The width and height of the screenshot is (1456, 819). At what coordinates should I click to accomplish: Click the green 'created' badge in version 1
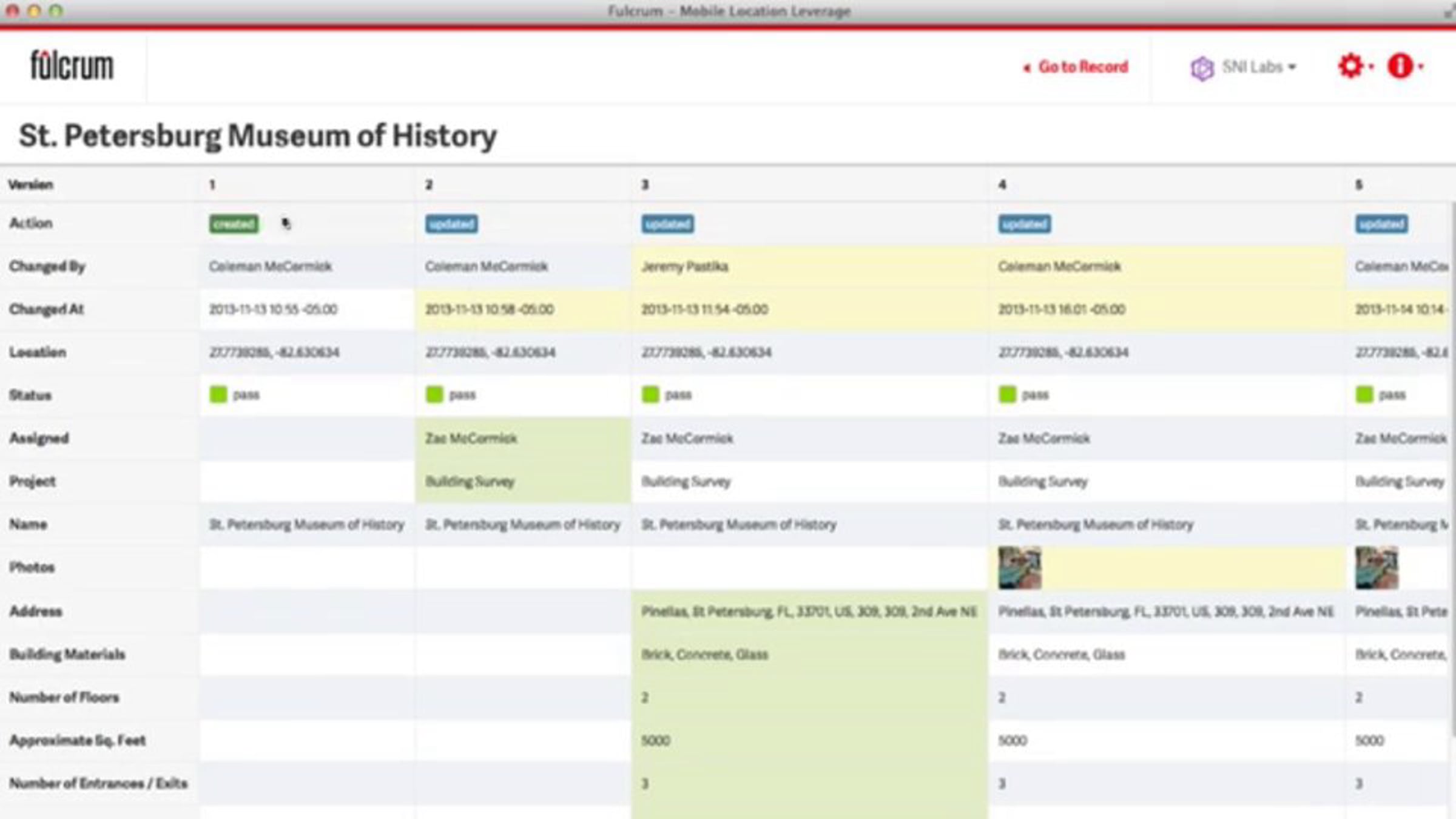234,224
